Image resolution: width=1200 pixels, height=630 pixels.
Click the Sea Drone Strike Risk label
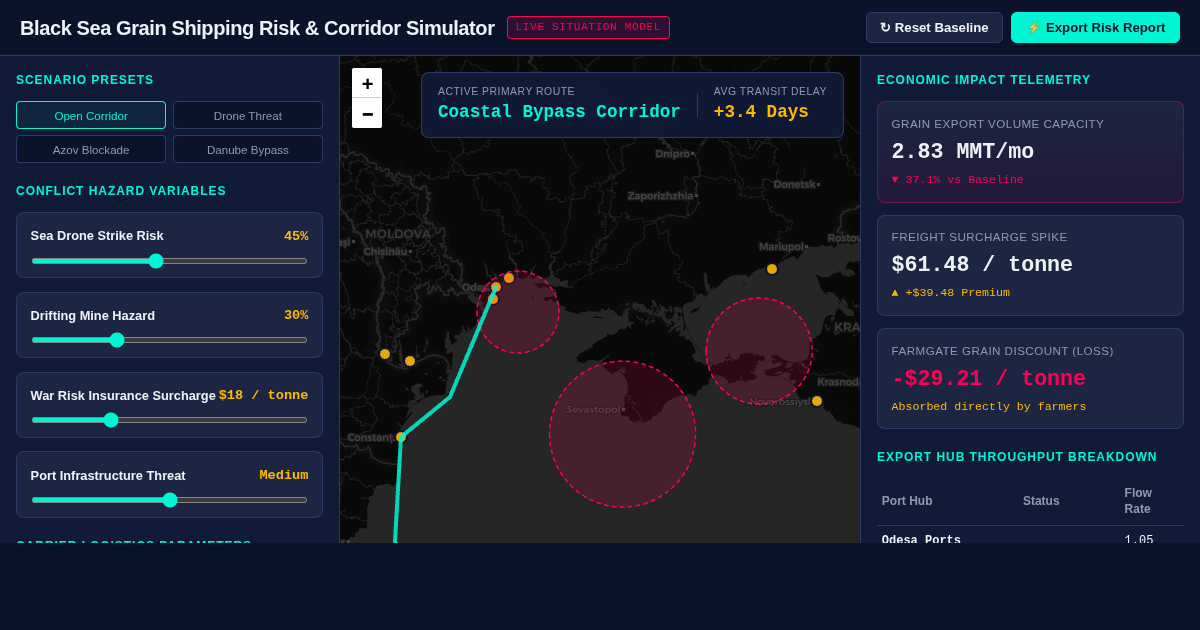coord(97,236)
